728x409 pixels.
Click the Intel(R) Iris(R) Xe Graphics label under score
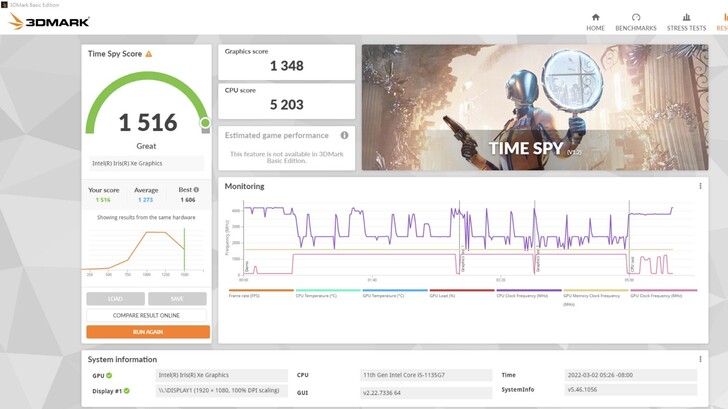coord(146,163)
